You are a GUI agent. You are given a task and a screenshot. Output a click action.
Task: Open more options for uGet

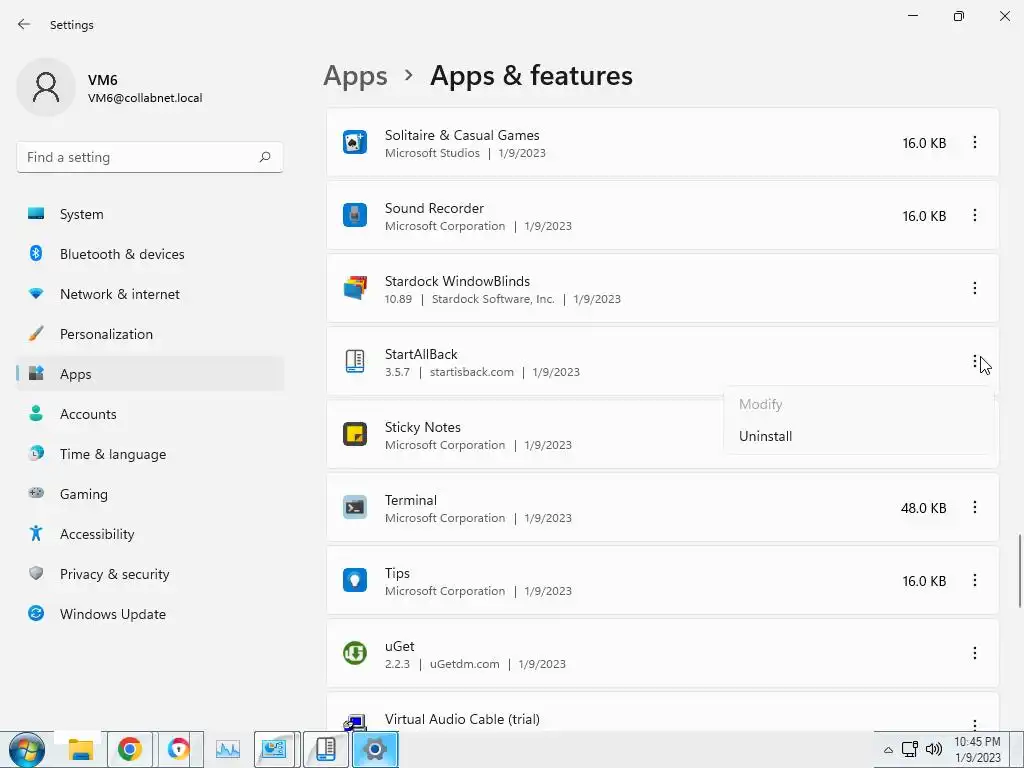(x=974, y=654)
